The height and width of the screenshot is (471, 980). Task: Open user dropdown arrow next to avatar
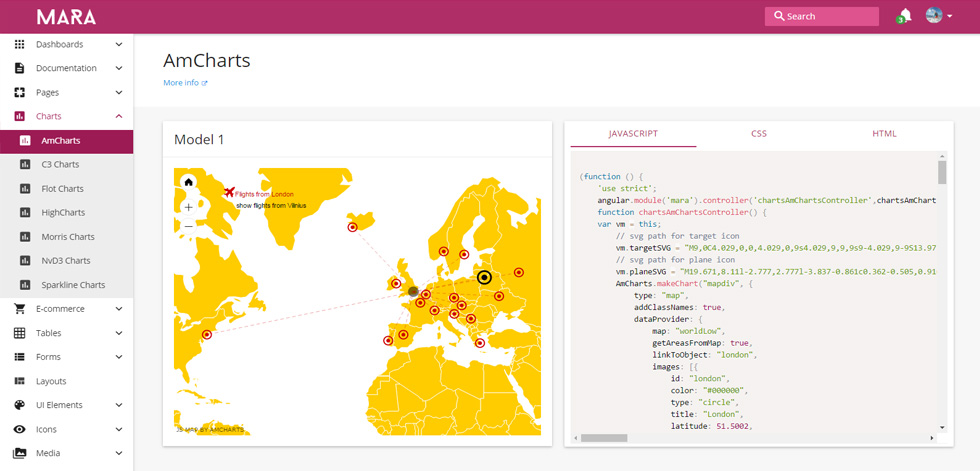(949, 16)
